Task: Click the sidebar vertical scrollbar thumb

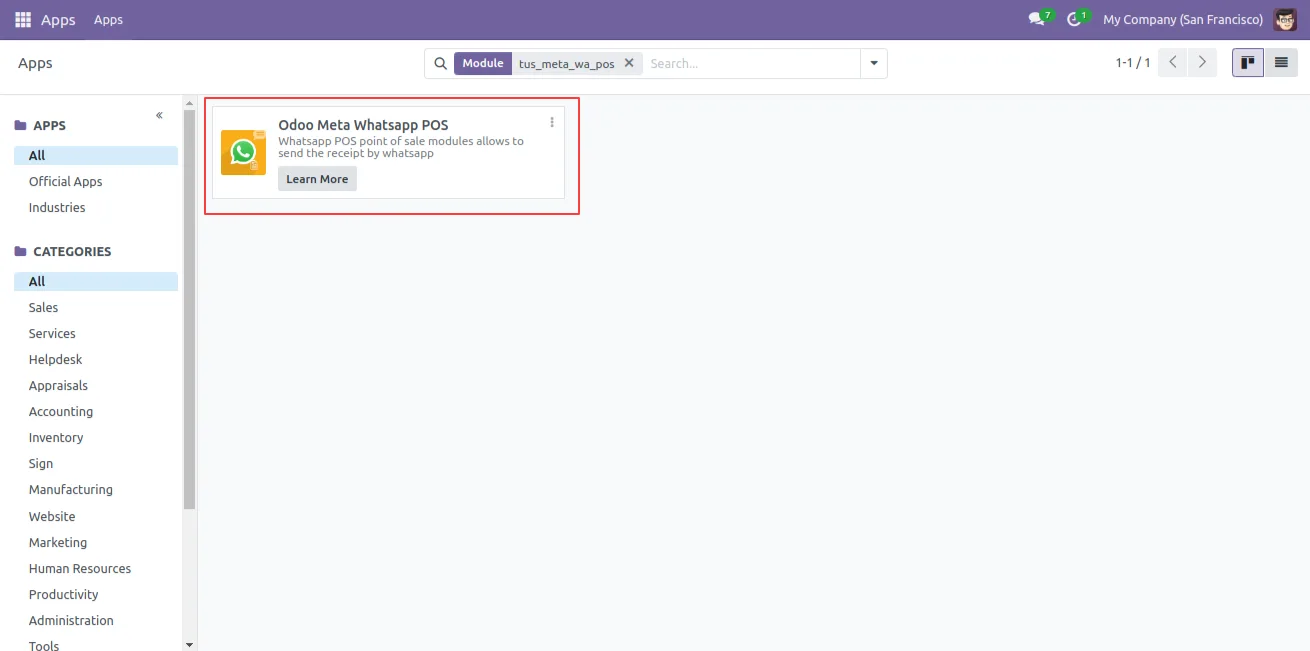Action: (x=190, y=310)
